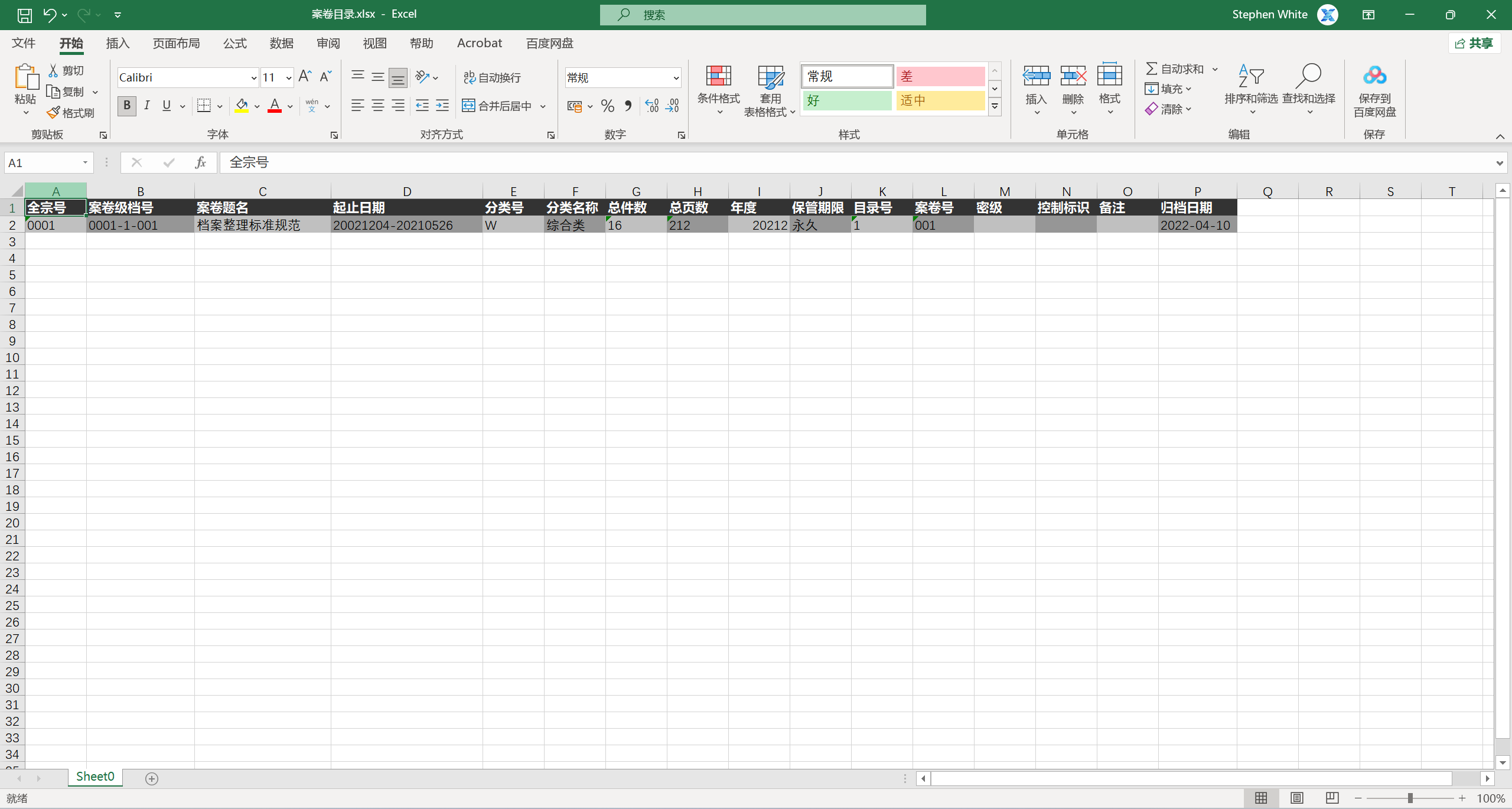Click cell C2 with archive title
1512x809 pixels.
[x=262, y=225]
